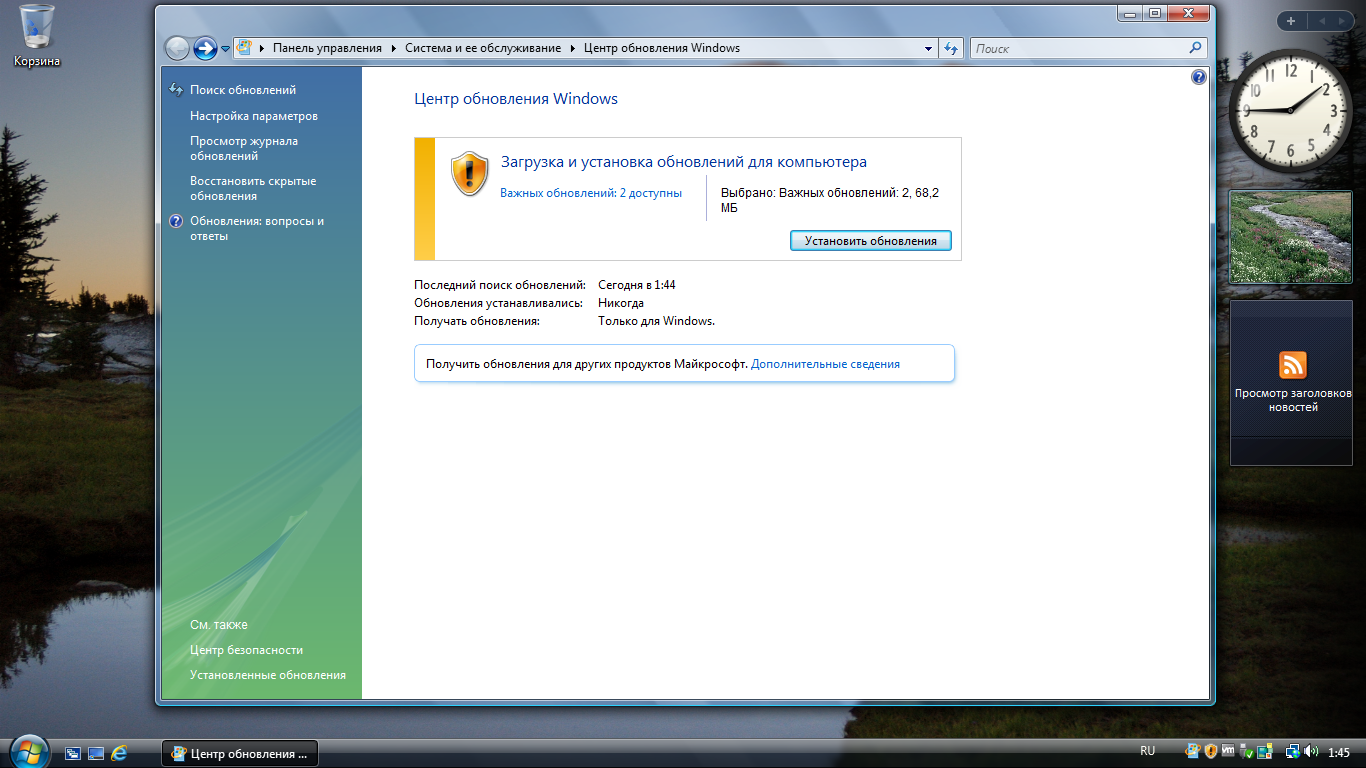Click 'Поиск обновлений' in sidebar
1366x768 pixels.
[x=243, y=90]
